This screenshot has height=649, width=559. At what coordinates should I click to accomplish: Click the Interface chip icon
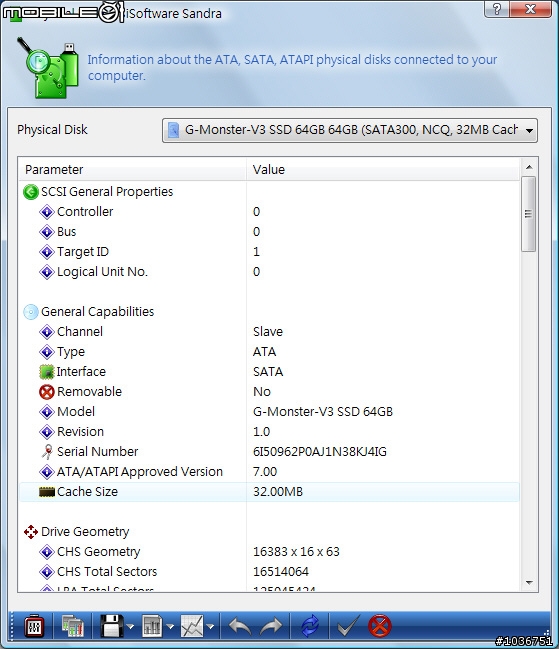click(47, 372)
